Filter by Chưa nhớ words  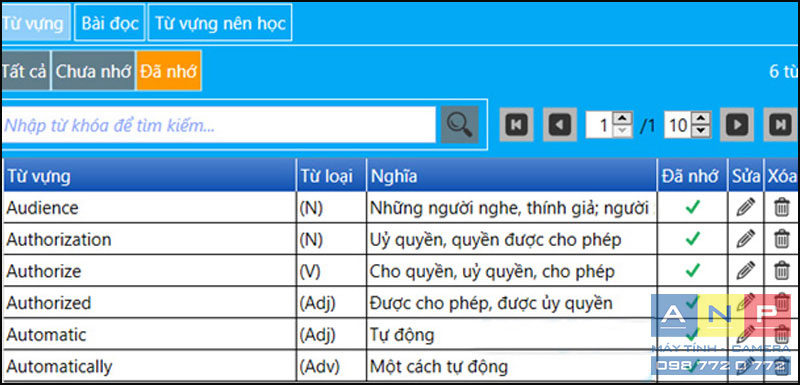click(93, 71)
